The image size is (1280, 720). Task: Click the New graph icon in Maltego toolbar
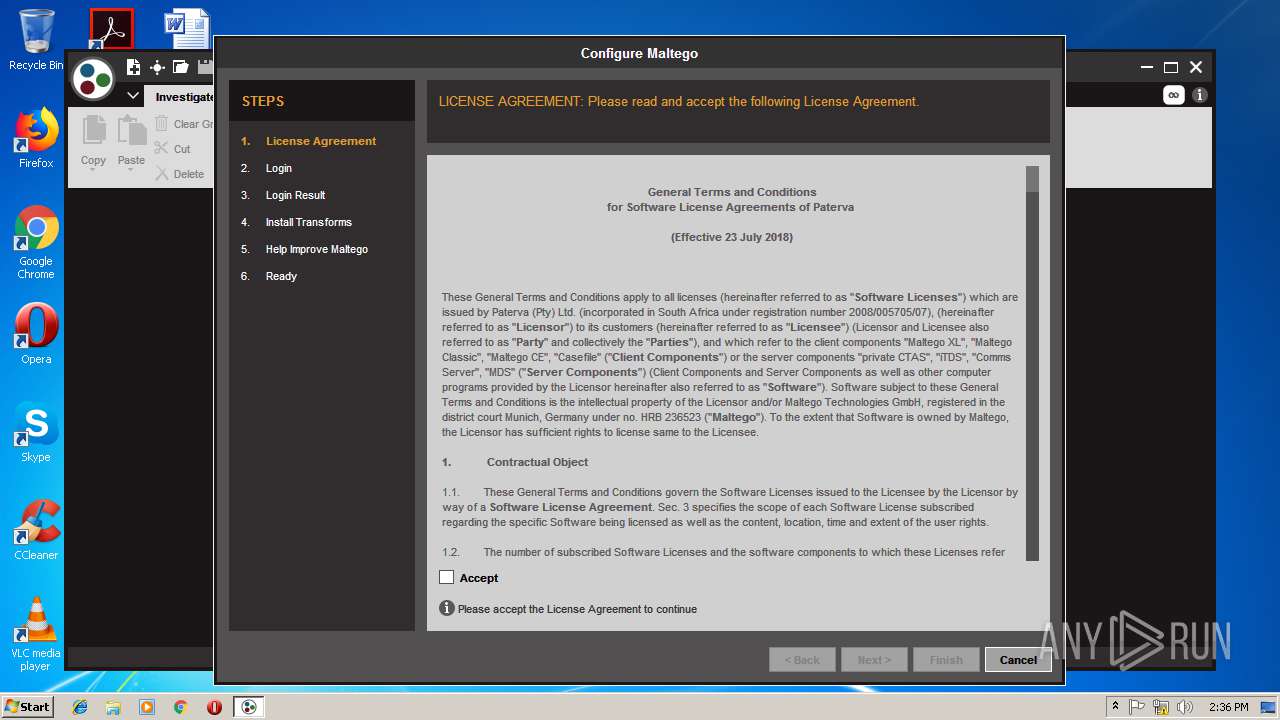pos(133,67)
